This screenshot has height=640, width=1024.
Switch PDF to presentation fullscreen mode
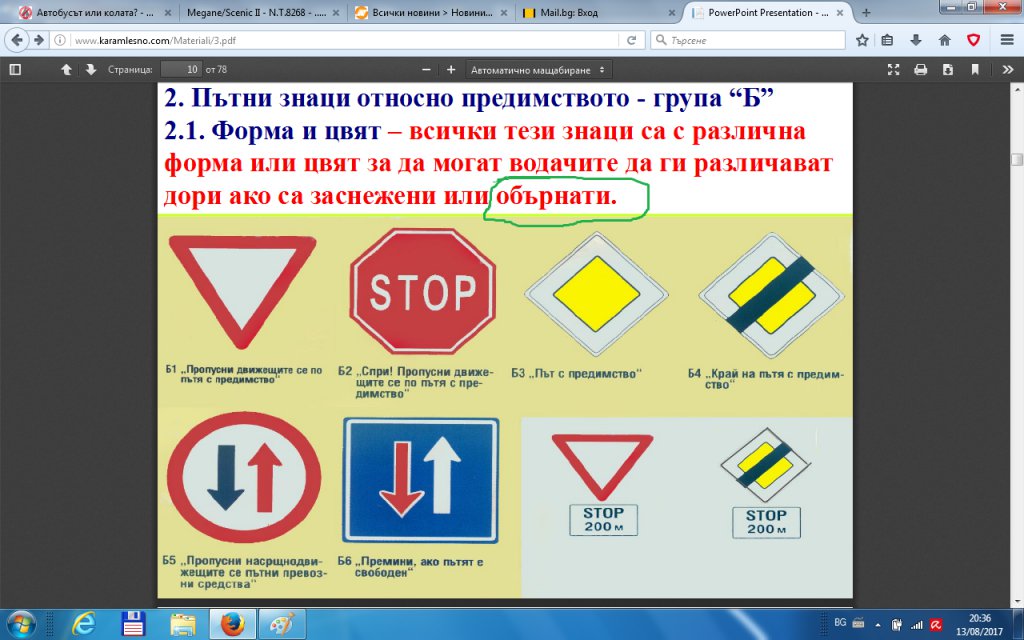pyautogui.click(x=893, y=69)
